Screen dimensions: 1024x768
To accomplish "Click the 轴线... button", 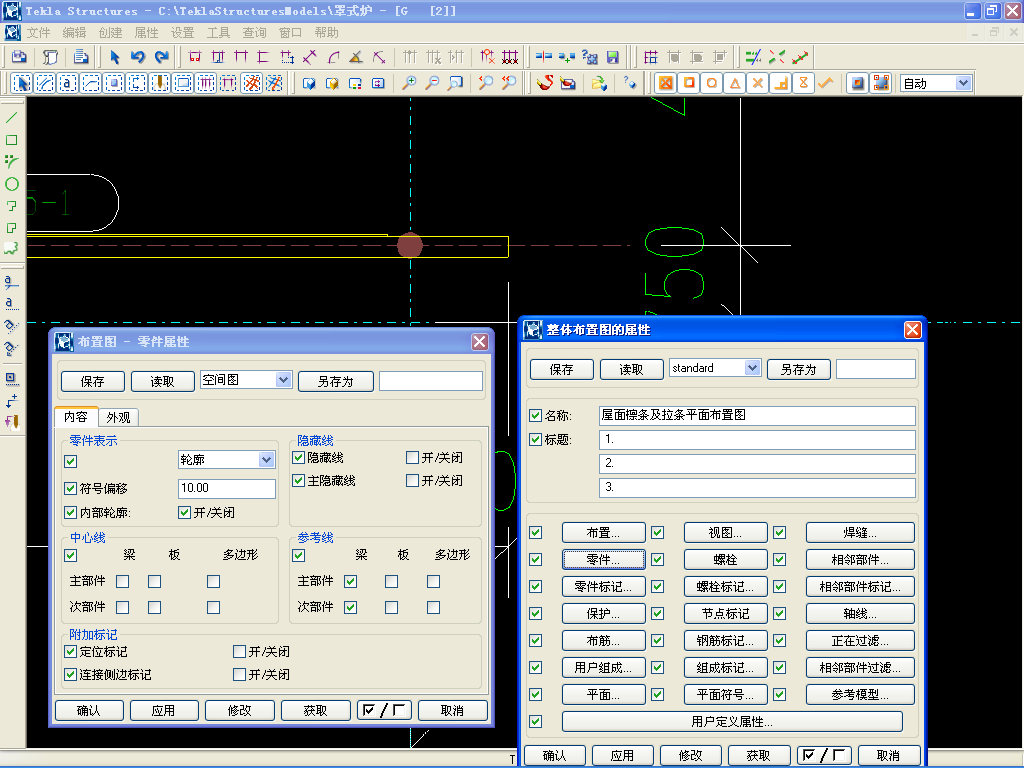I will (860, 613).
